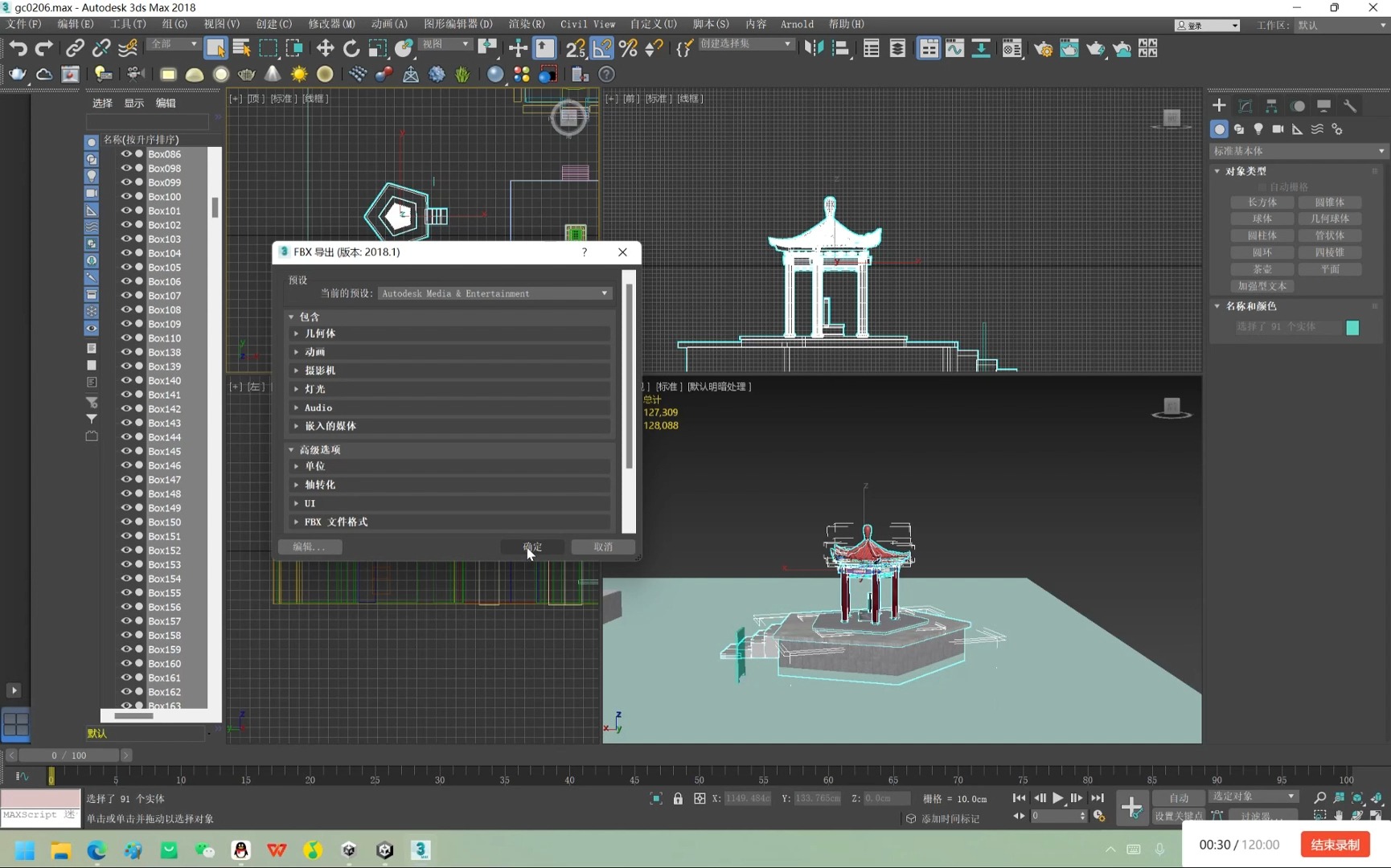The width and height of the screenshot is (1391, 868).
Task: Select the Select and Link tool
Action: tap(75, 48)
